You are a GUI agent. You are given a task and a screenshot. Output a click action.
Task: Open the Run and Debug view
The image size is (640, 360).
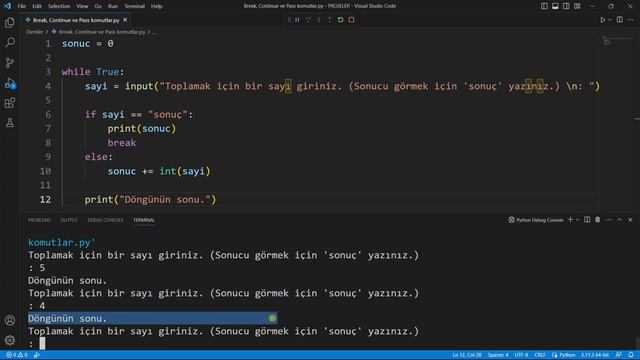pyautogui.click(x=10, y=83)
